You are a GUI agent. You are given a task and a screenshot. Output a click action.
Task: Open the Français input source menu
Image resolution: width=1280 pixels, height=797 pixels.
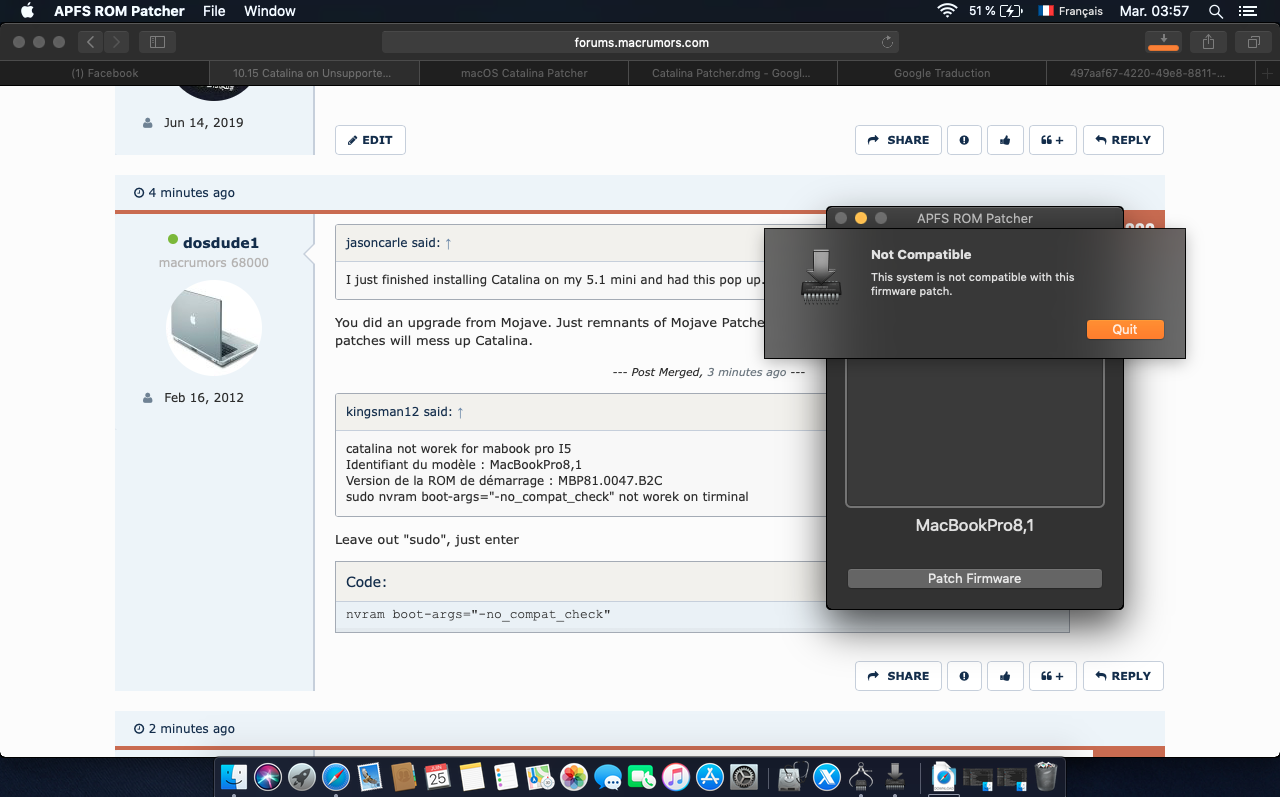click(x=1071, y=11)
